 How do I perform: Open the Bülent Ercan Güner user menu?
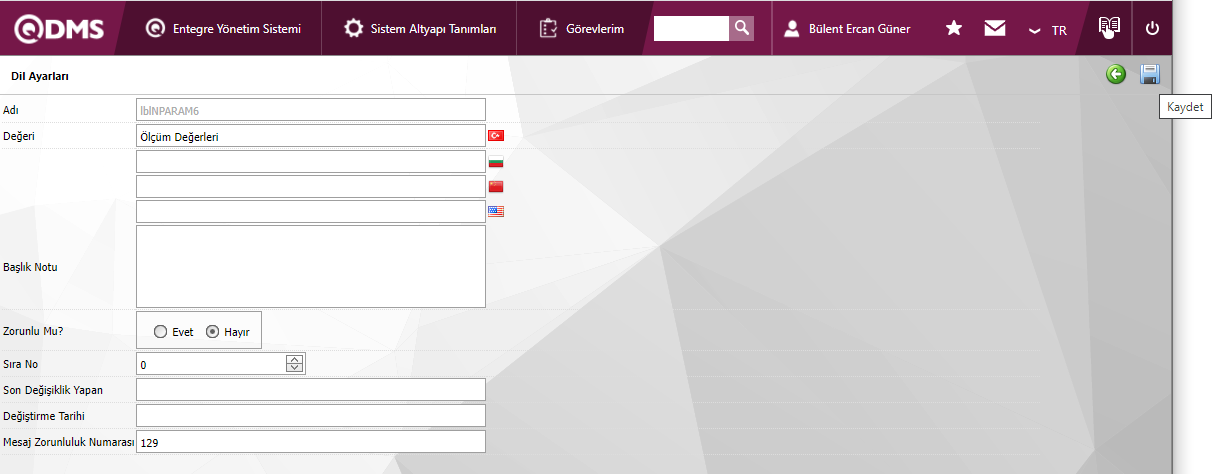846,29
